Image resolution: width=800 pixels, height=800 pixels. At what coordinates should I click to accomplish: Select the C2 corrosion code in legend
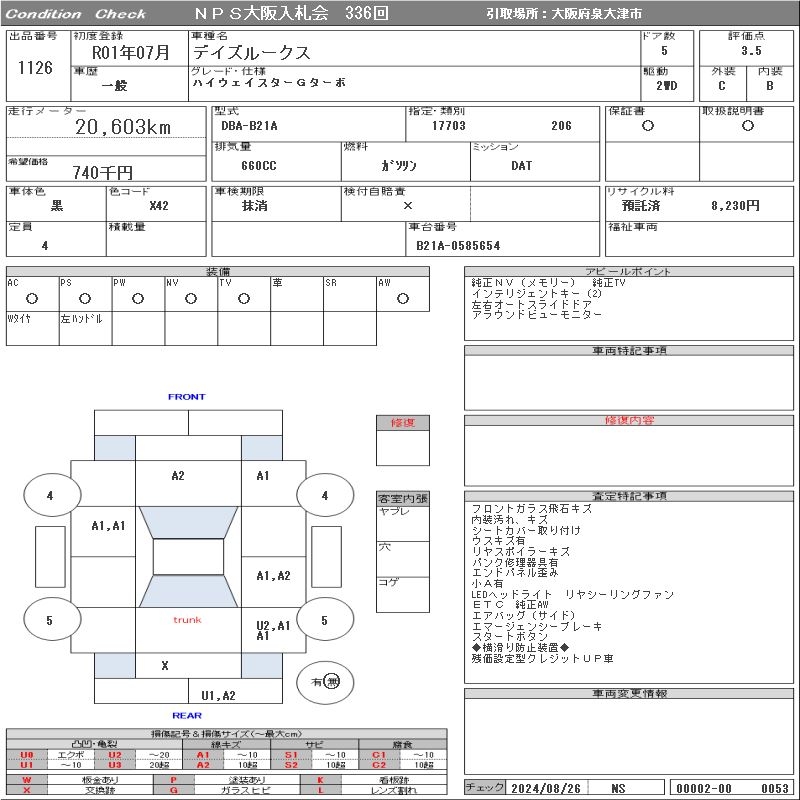click(379, 765)
